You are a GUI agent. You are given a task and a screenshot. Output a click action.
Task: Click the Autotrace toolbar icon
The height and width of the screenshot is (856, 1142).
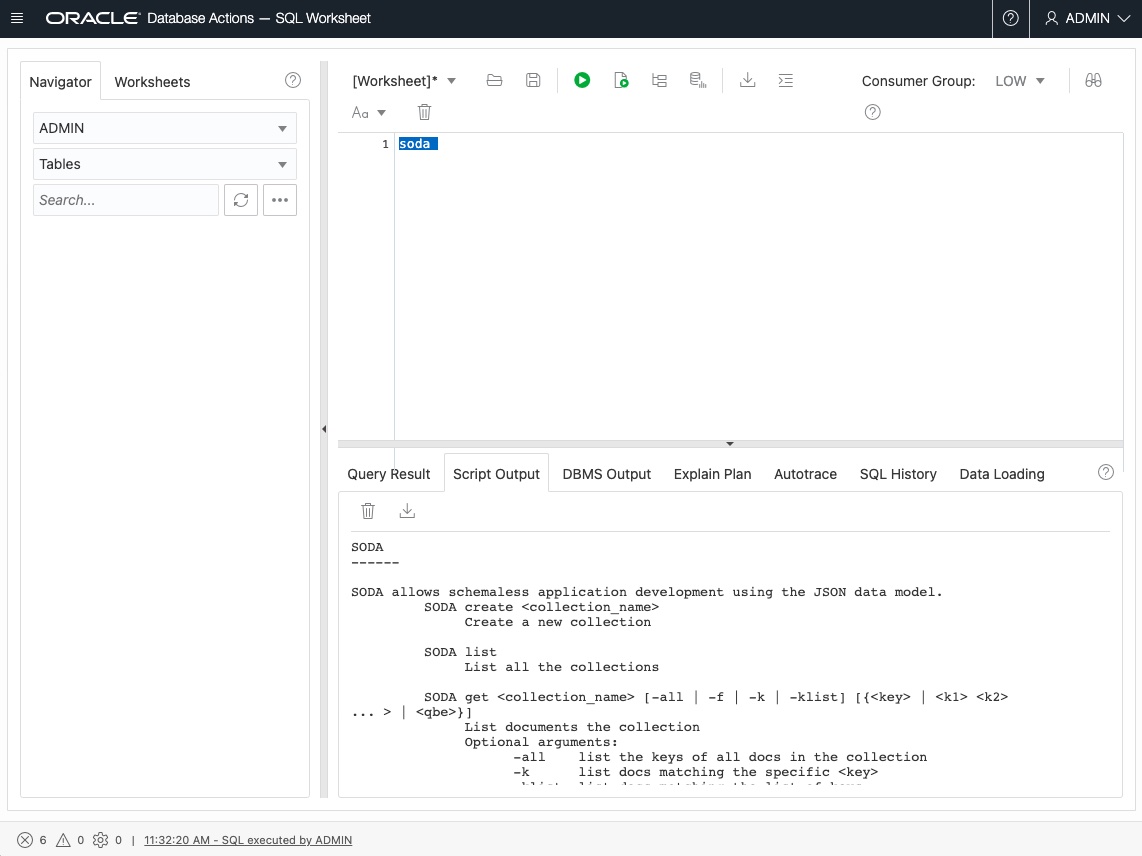coord(699,81)
